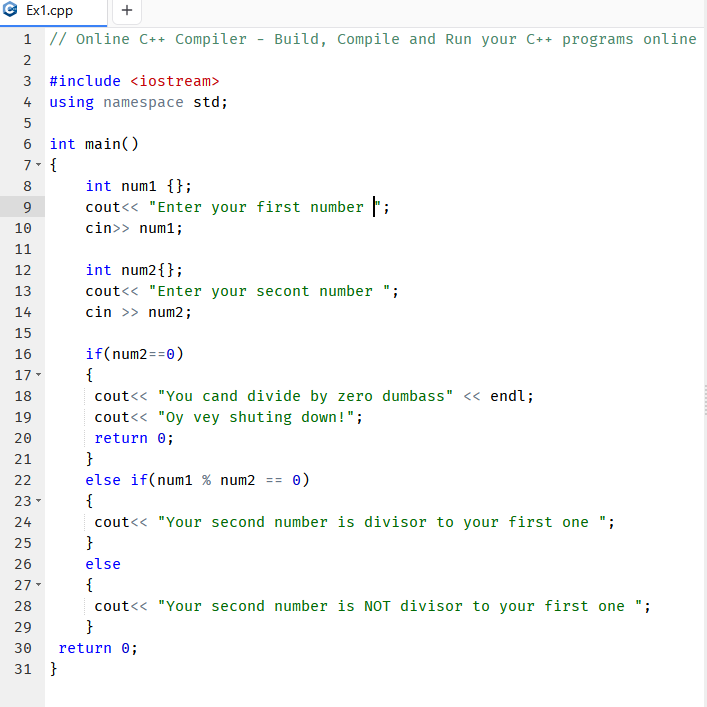Click the C++ file icon on the Ex1.cpp tab
This screenshot has width=707, height=707.
(x=11, y=11)
